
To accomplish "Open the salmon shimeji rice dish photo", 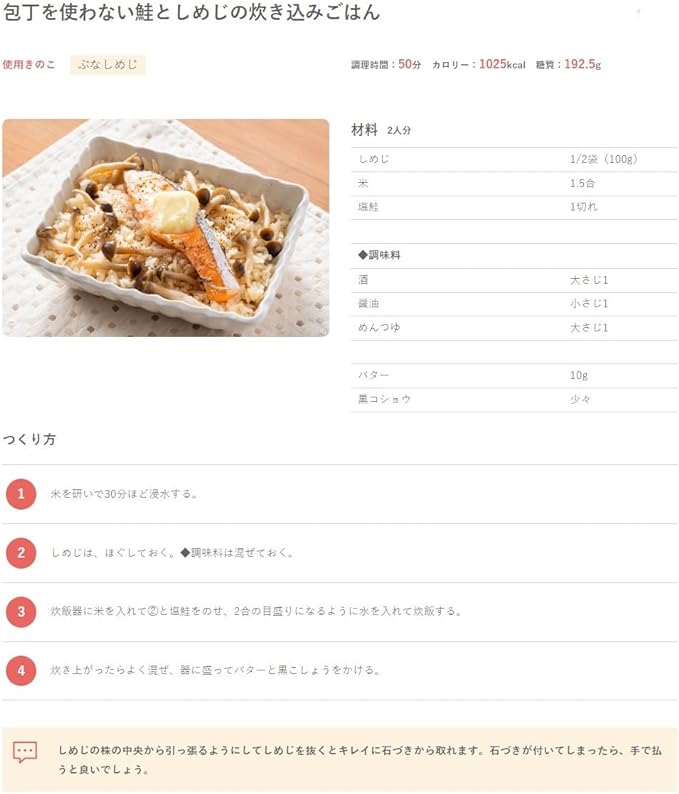I will 166,228.
